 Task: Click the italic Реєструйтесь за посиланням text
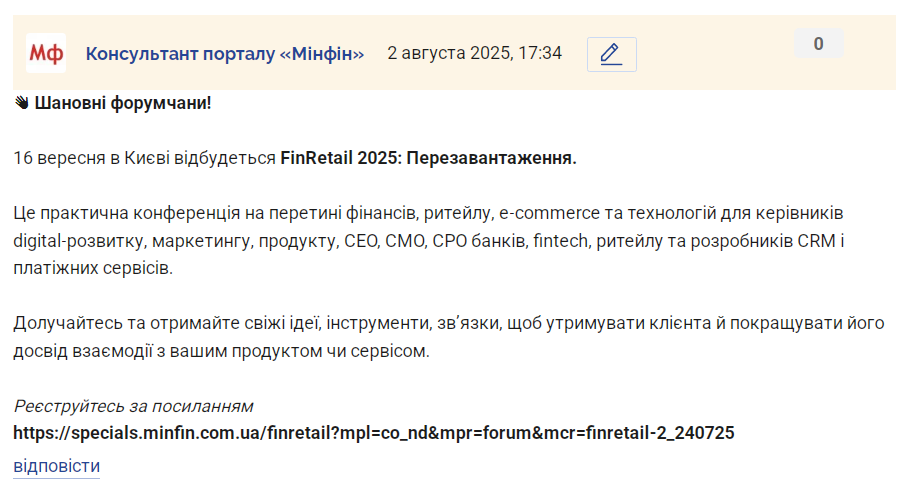coord(133,406)
